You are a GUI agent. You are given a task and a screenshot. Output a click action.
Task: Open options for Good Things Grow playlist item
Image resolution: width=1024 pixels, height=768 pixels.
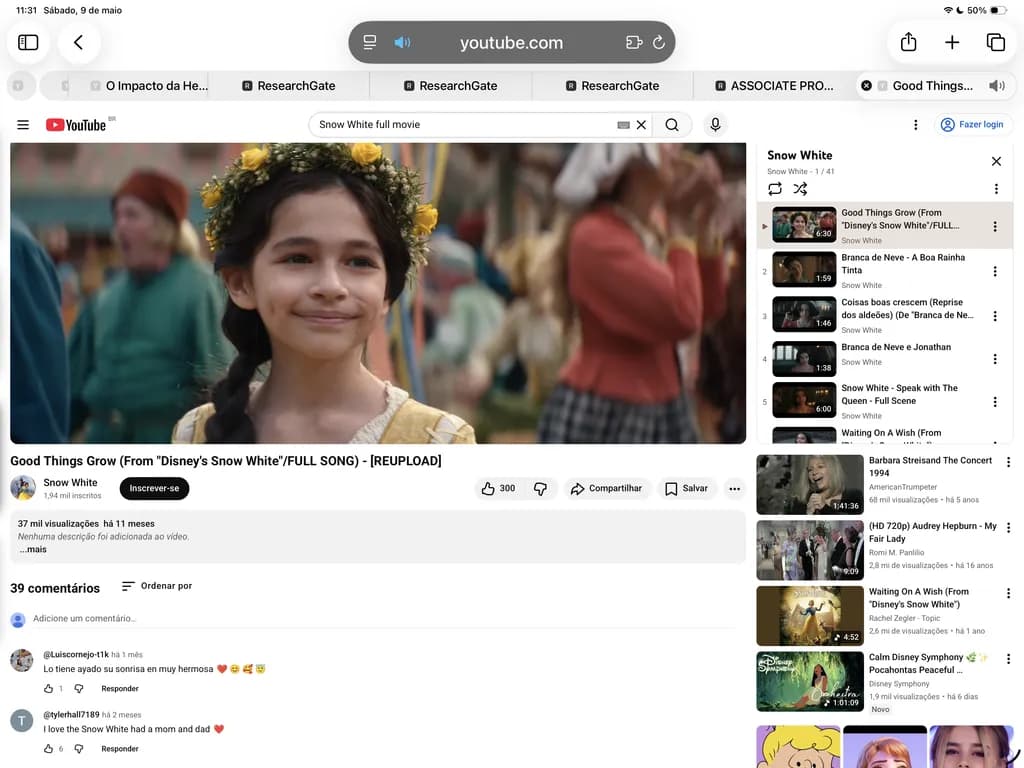pos(995,227)
